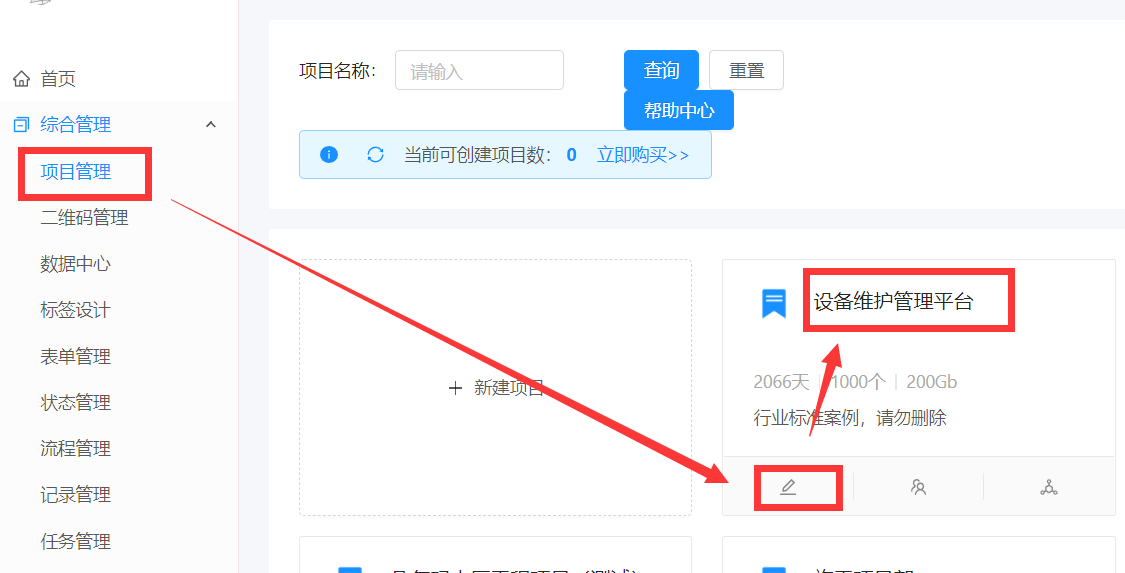1125x573 pixels.
Task: Click the blue info icon in banner
Action: click(x=329, y=155)
